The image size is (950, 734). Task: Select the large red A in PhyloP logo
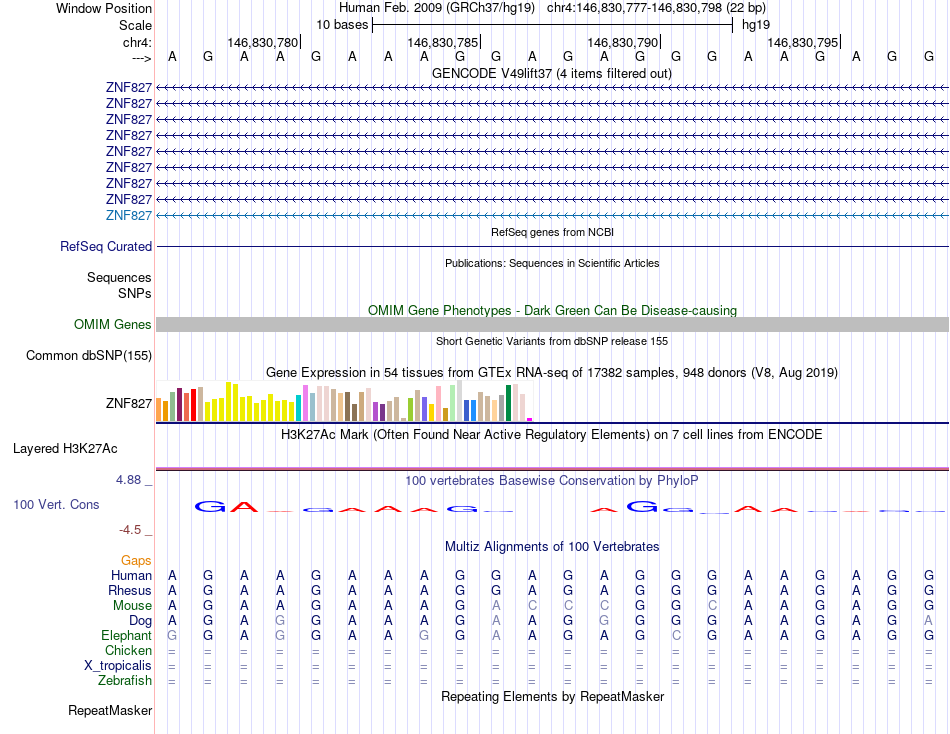[244, 506]
